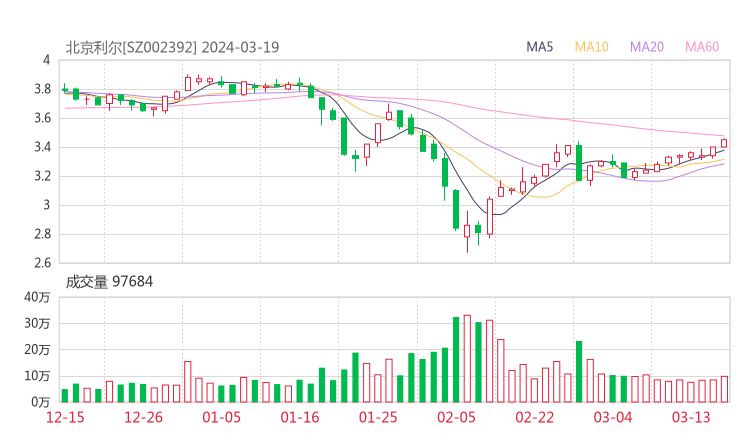Select the 02-05 date axis label
The width and height of the screenshot is (740, 440).
point(456,417)
